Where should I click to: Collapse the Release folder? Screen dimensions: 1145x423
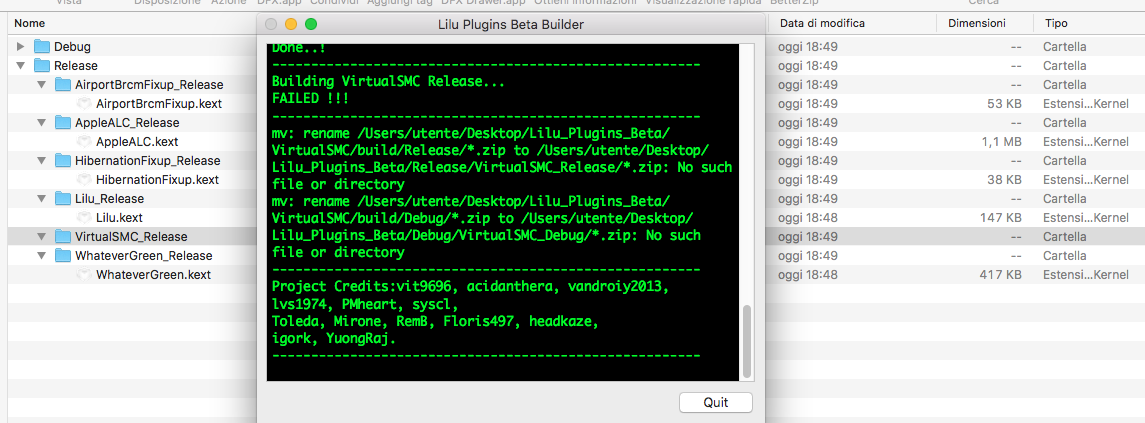pos(20,66)
